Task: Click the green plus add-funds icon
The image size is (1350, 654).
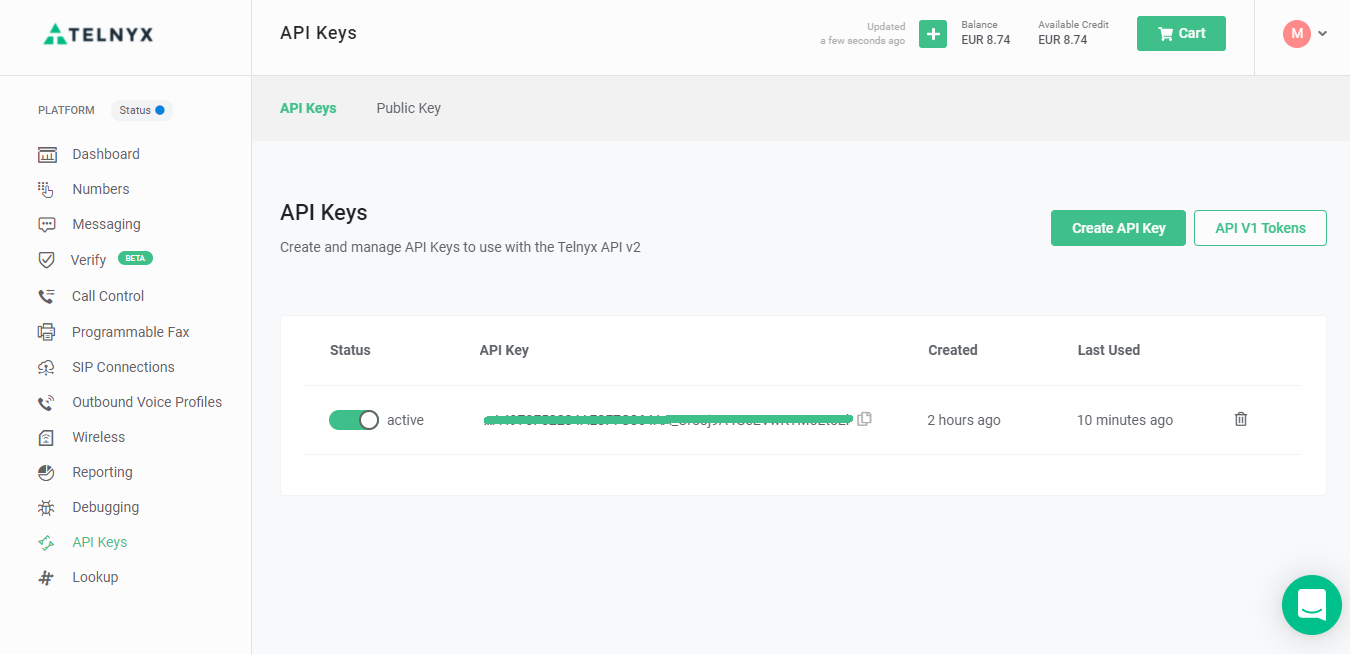Action: click(x=933, y=34)
